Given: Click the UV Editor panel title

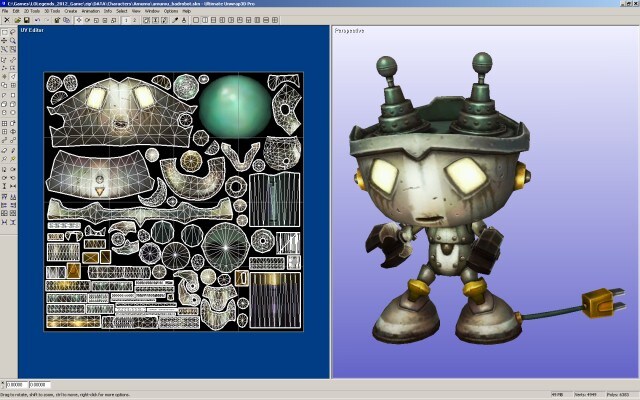Looking at the screenshot, I should pyautogui.click(x=31, y=30).
